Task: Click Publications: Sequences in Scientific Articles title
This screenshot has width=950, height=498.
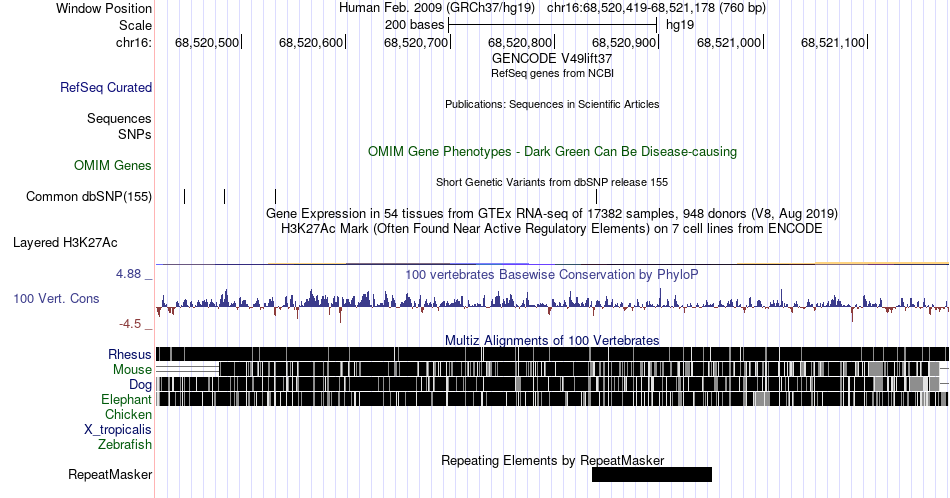Action: pyautogui.click(x=552, y=104)
